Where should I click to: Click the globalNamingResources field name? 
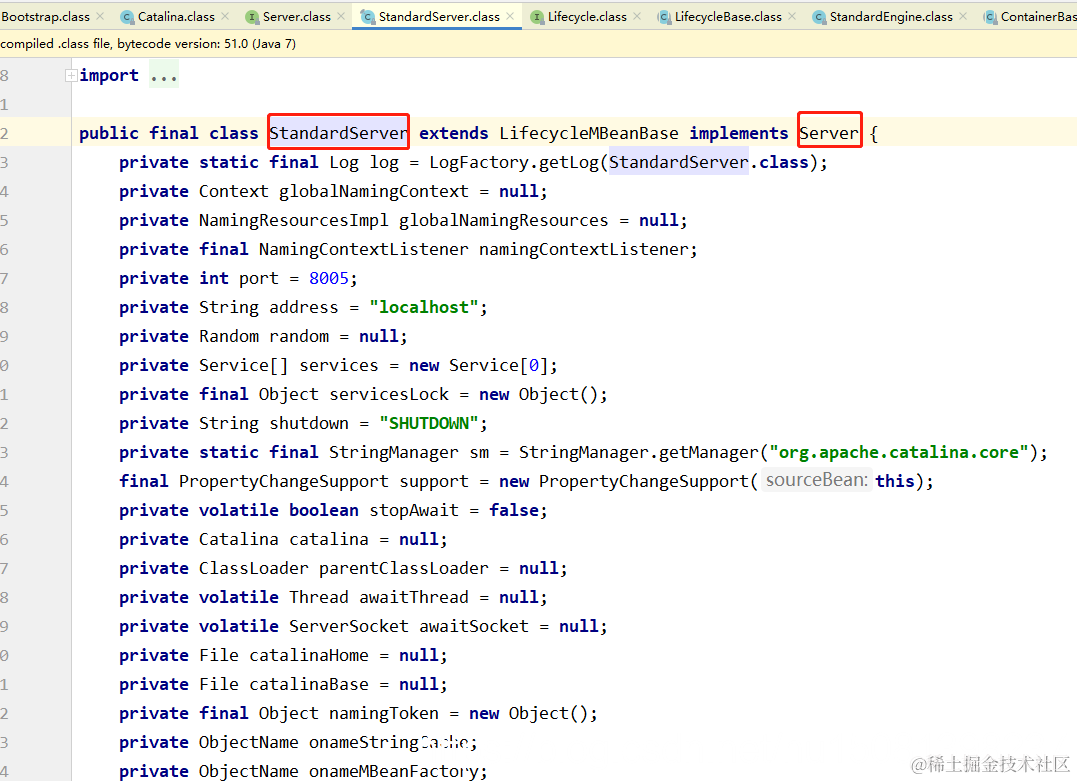click(503, 220)
